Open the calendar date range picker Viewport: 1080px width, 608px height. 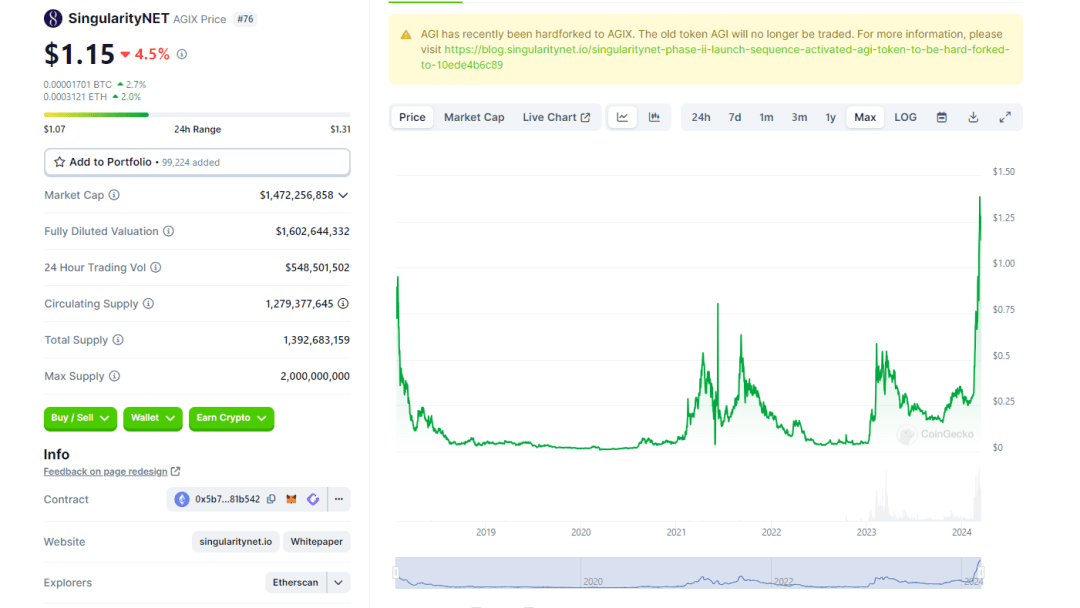click(941, 117)
